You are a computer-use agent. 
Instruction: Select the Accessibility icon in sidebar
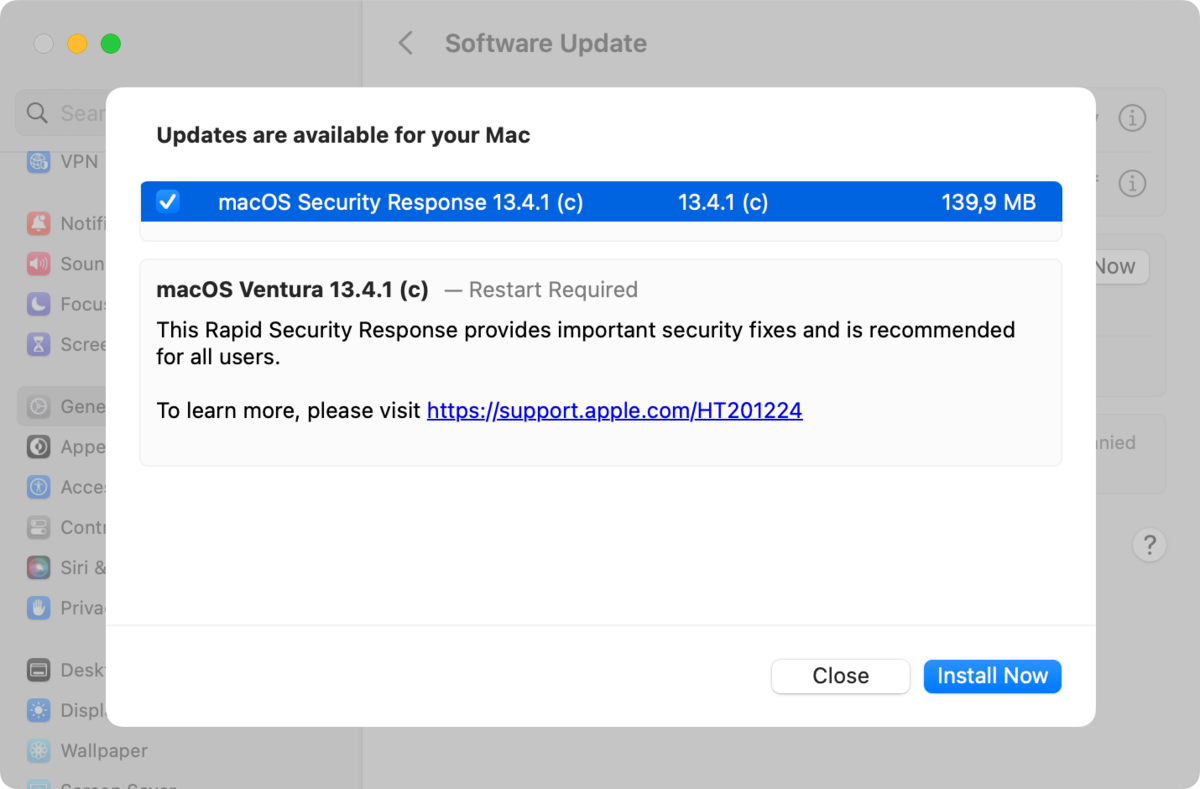pyautogui.click(x=38, y=487)
